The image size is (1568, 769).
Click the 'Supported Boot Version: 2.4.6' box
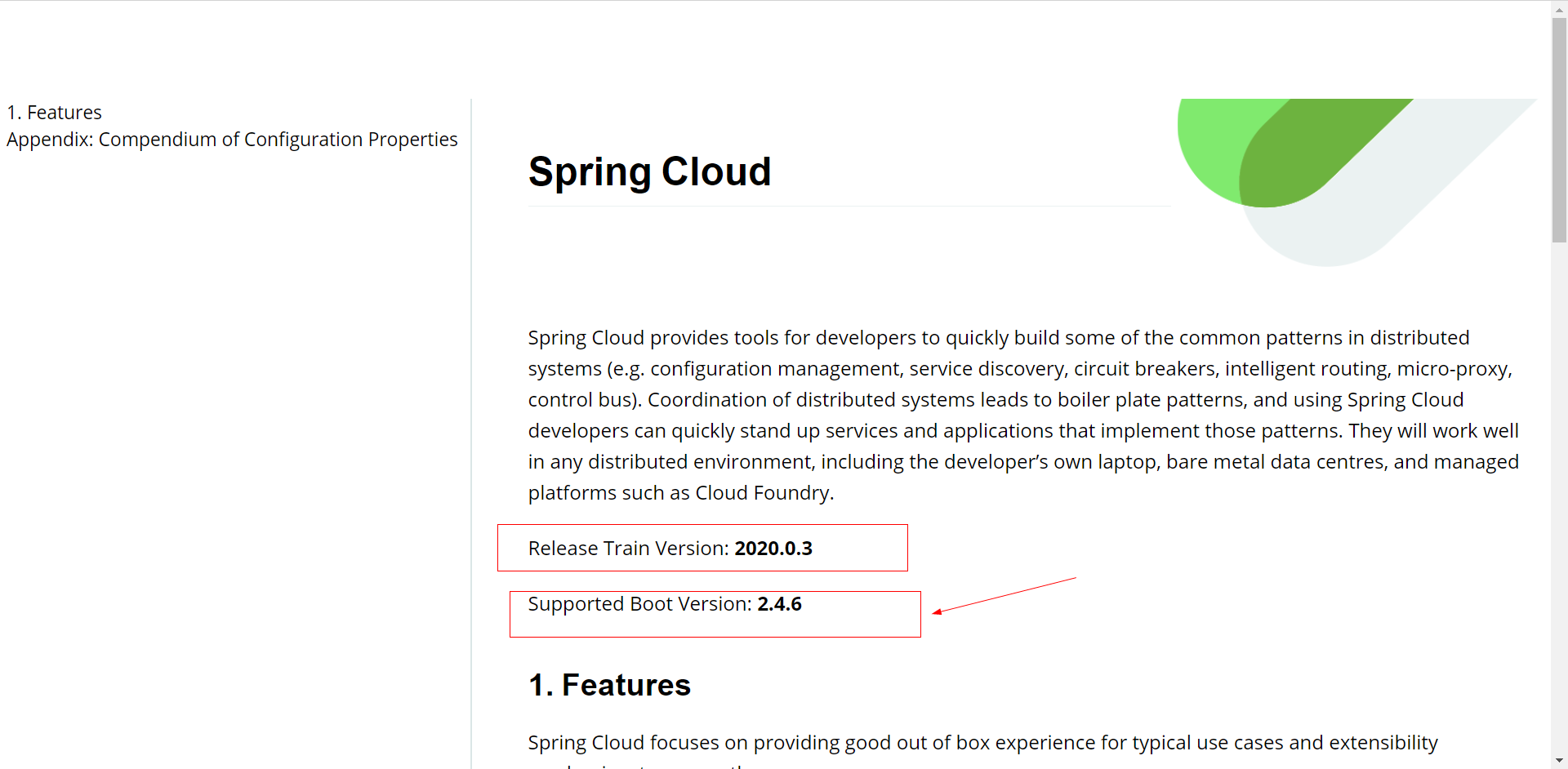715,614
